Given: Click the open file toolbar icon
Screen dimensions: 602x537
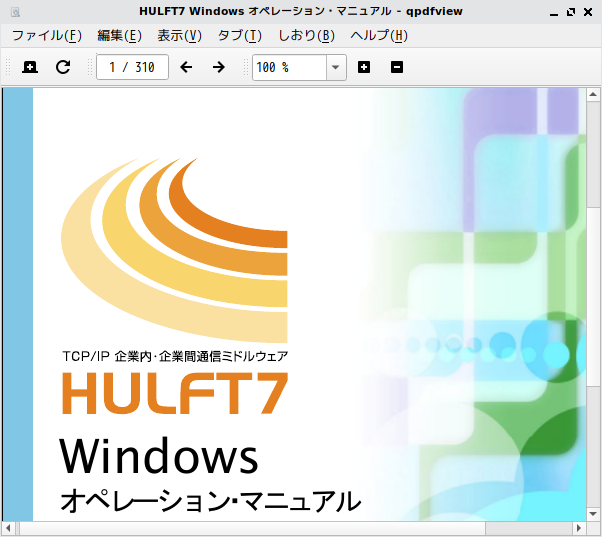Looking at the screenshot, I should (x=30, y=67).
